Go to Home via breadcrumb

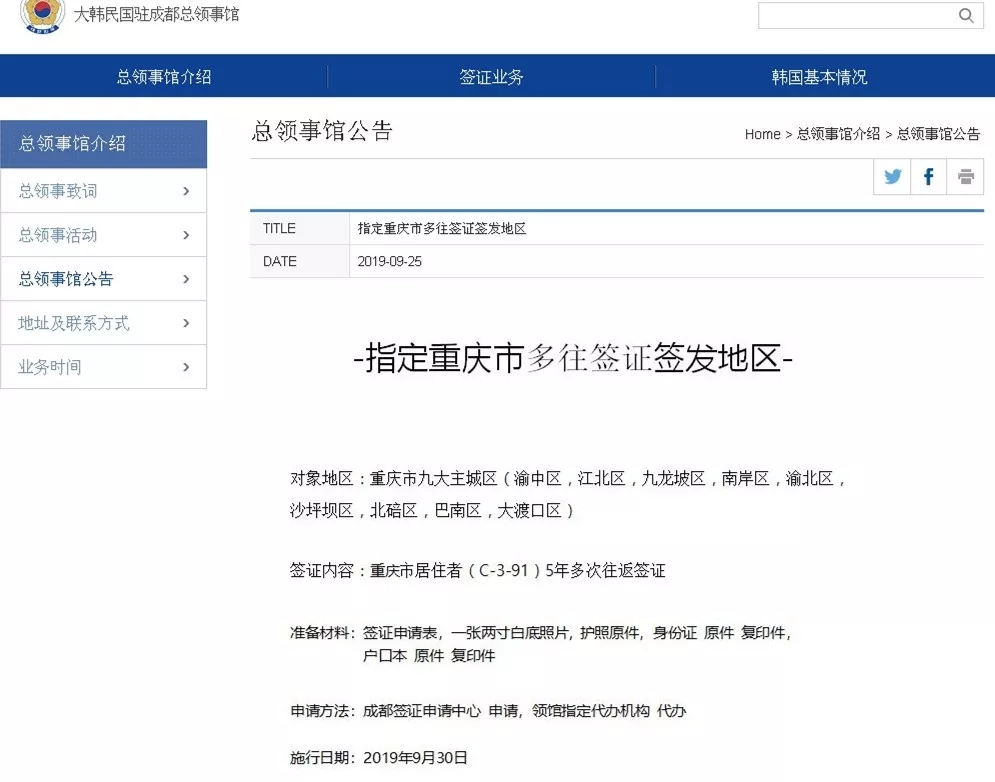(x=762, y=134)
